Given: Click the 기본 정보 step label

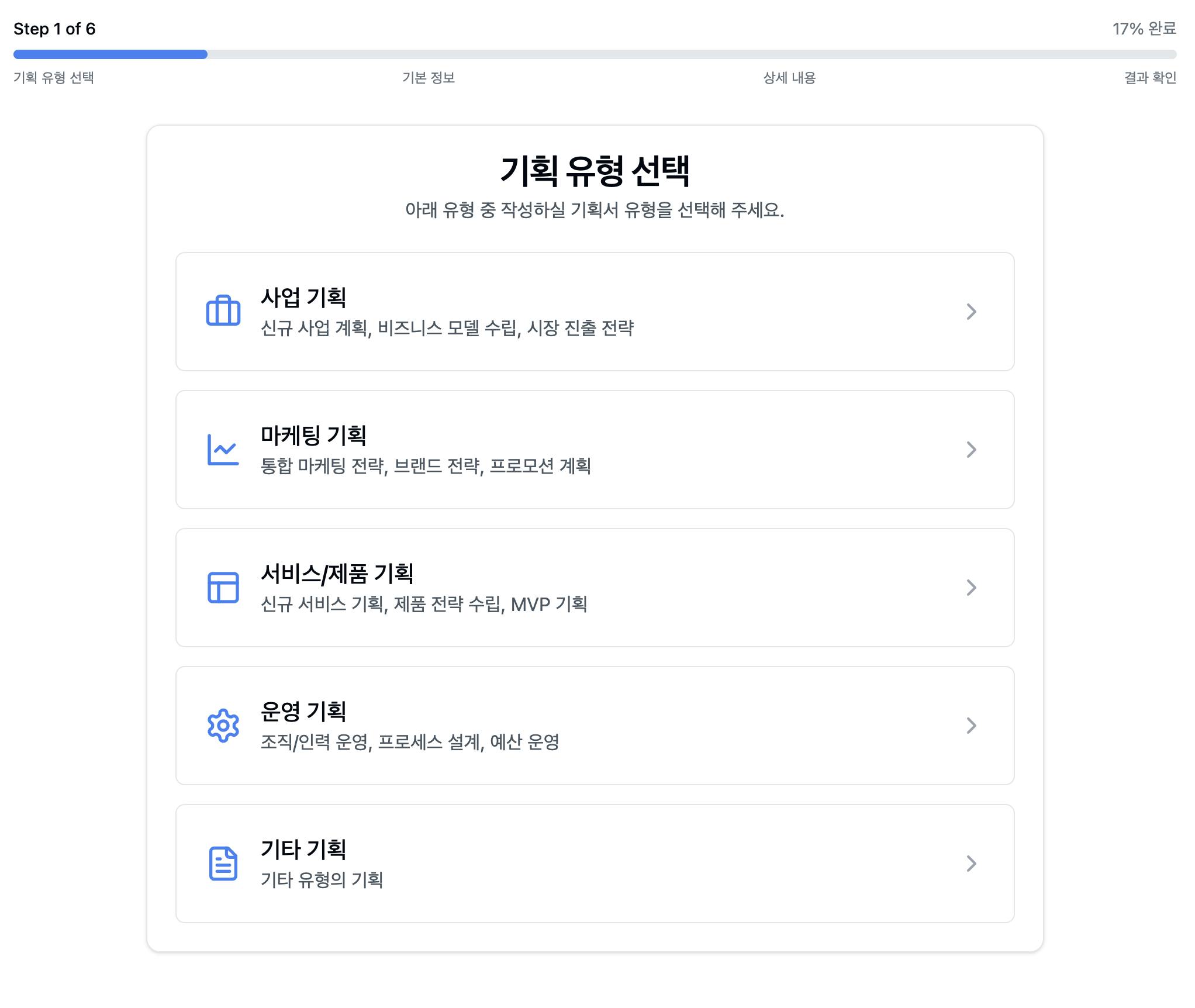Looking at the screenshot, I should [429, 78].
